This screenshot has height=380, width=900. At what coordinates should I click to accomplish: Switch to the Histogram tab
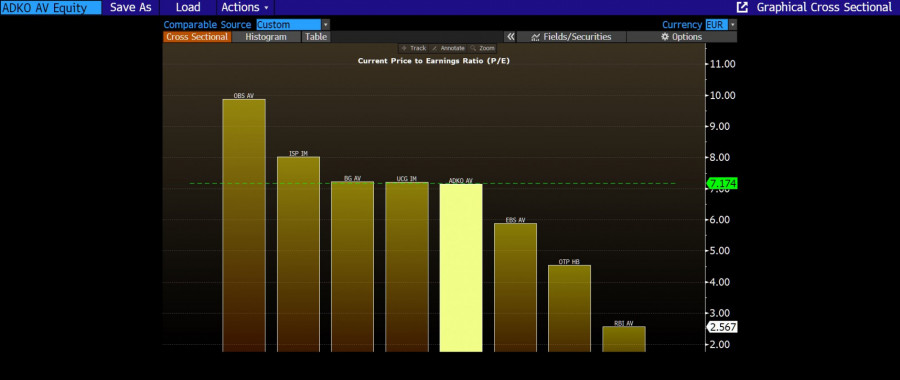pos(266,37)
